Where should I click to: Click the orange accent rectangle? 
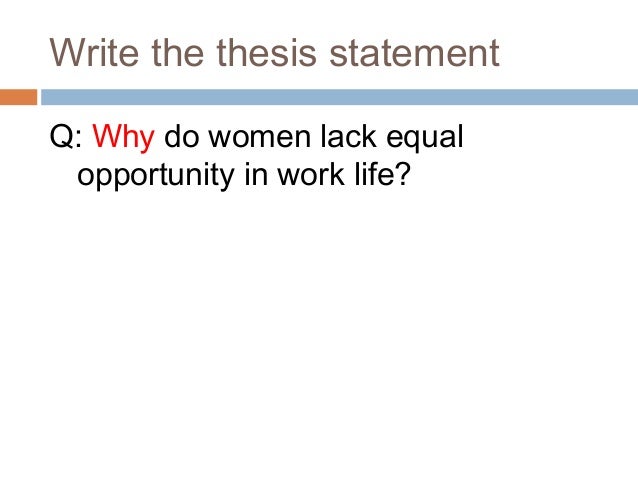coord(18,97)
